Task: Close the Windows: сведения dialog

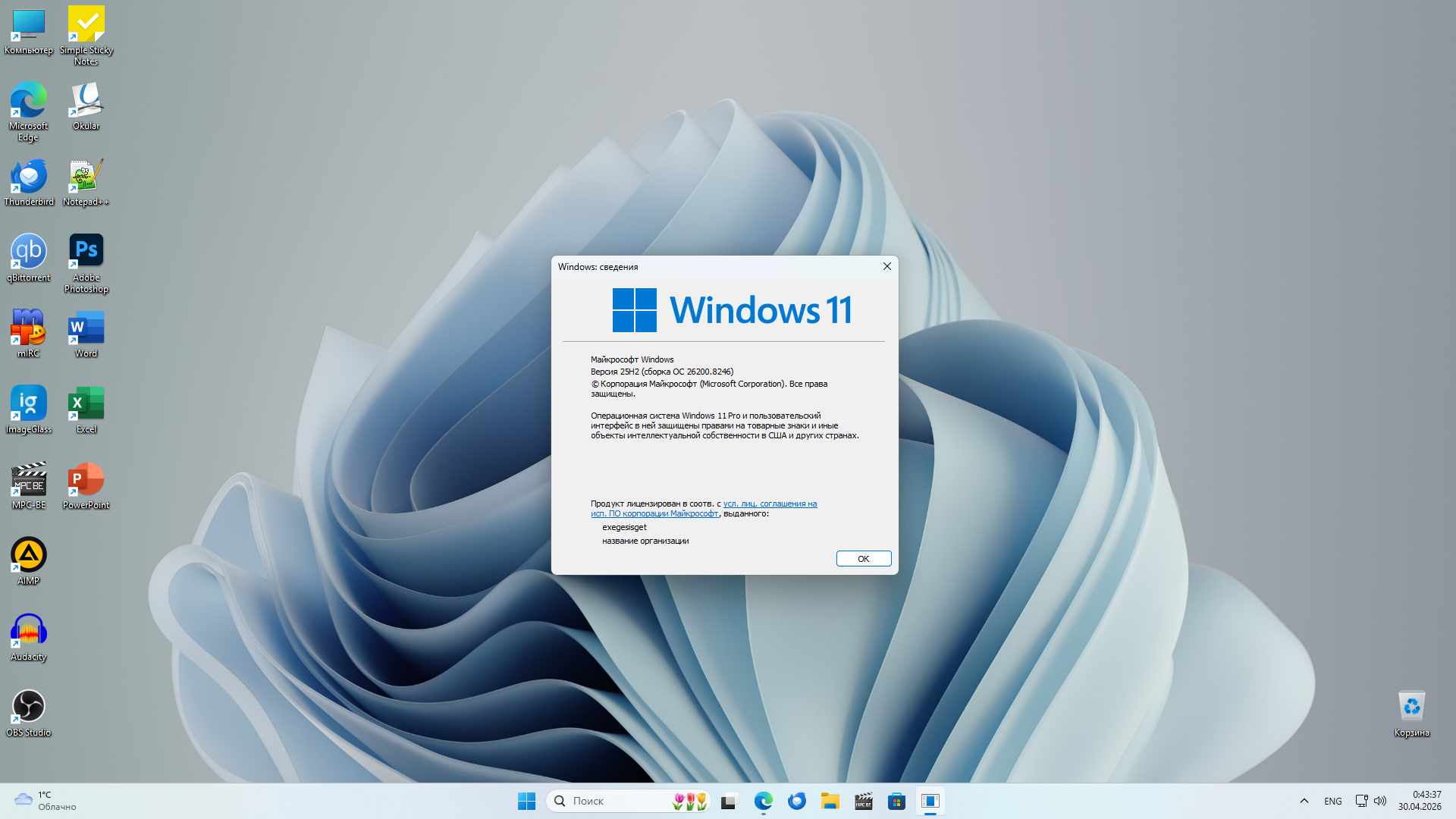Action: [887, 266]
